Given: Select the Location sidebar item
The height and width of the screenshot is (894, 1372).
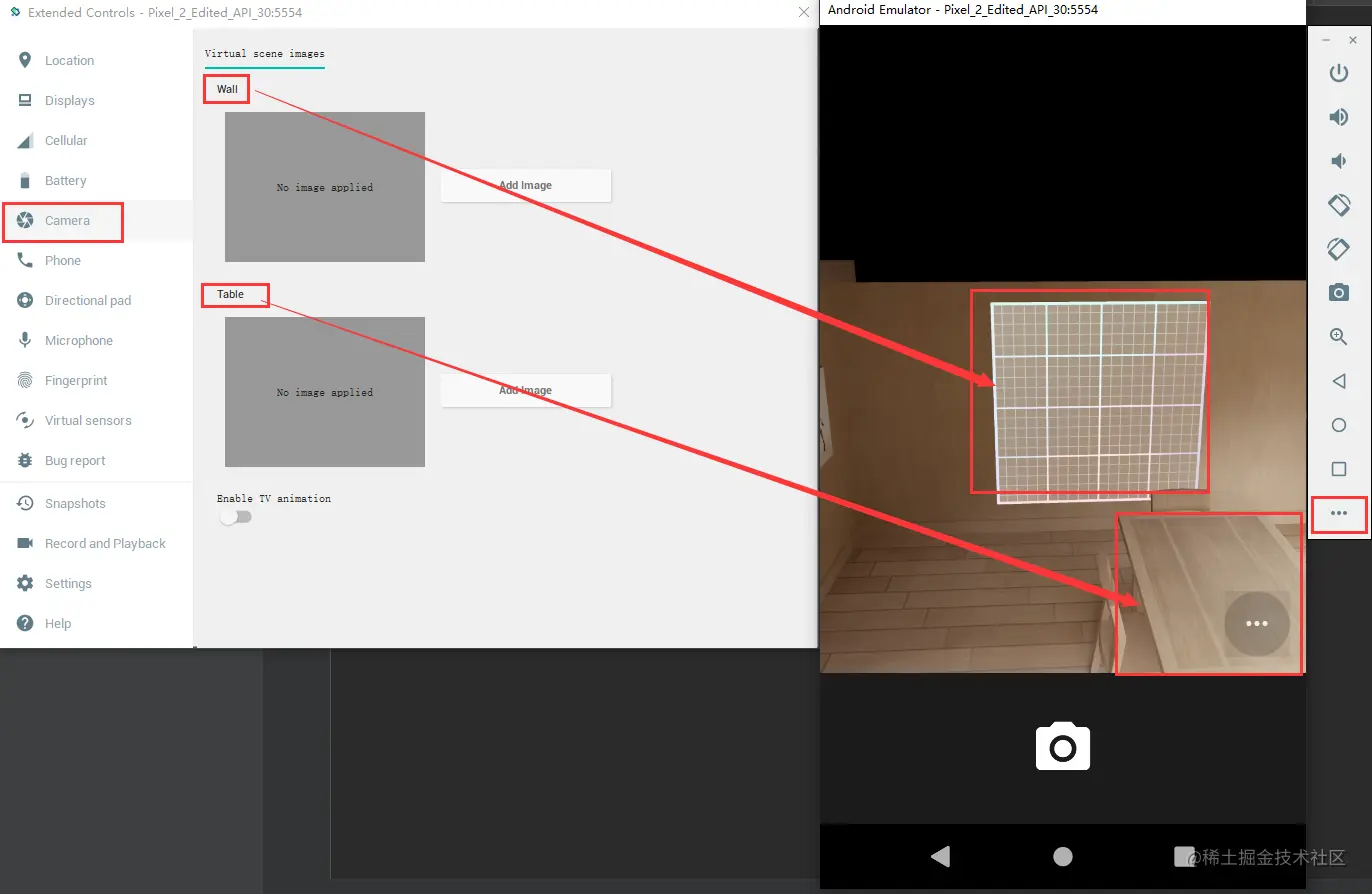Looking at the screenshot, I should pyautogui.click(x=67, y=60).
